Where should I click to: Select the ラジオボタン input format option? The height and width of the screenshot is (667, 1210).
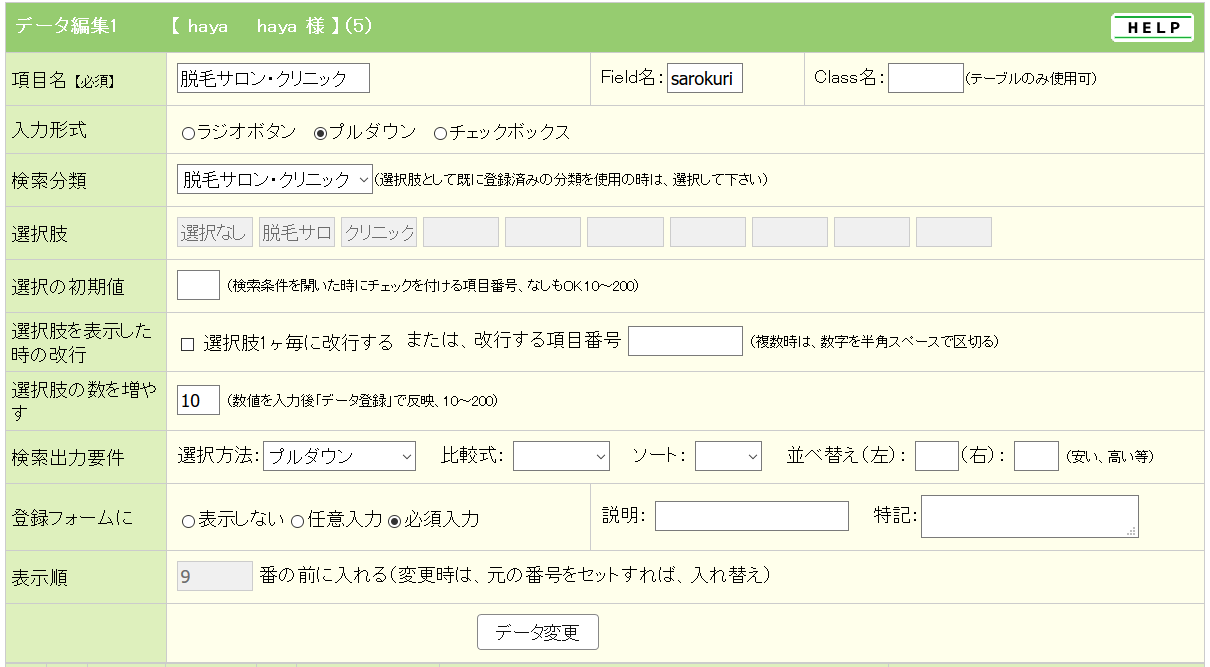[x=188, y=133]
